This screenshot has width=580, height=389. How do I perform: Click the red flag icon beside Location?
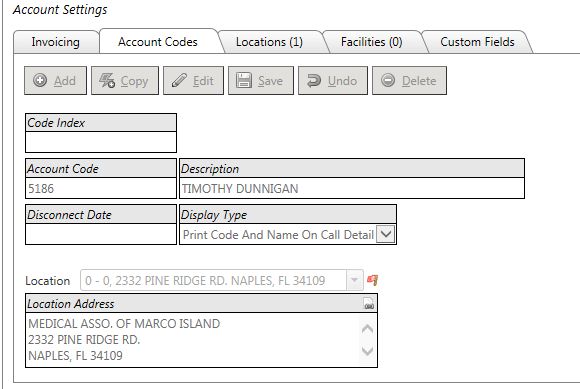click(x=372, y=280)
